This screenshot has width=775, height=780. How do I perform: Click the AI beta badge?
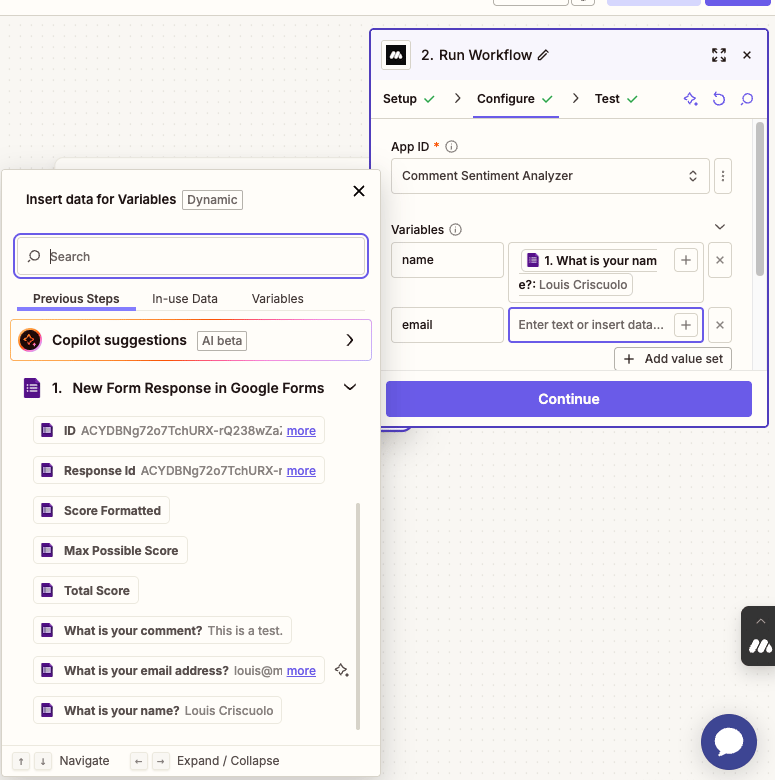click(222, 341)
